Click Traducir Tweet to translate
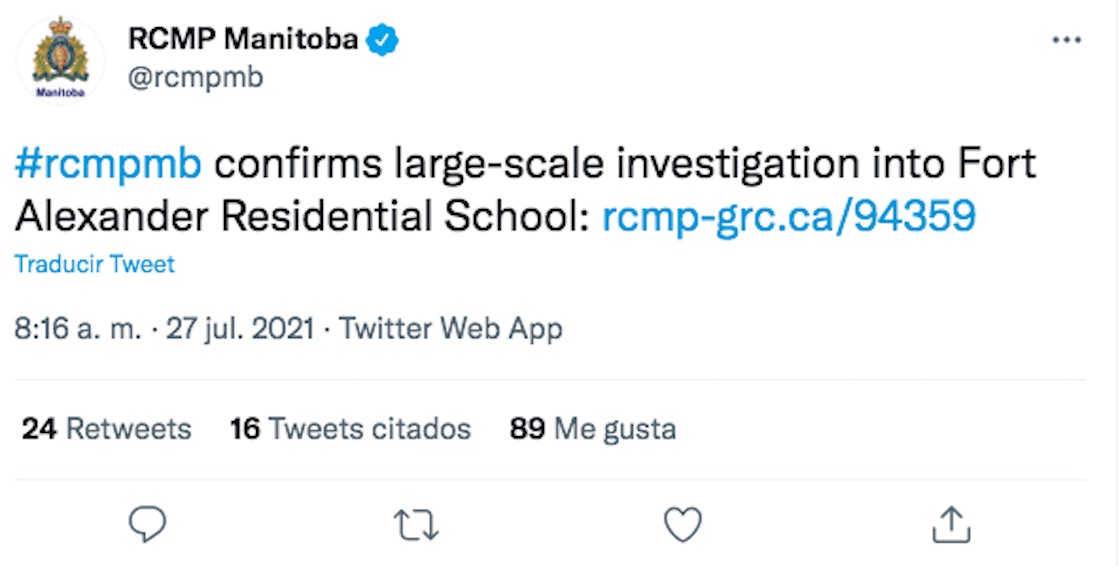Image resolution: width=1120 pixels, height=566 pixels. point(95,264)
